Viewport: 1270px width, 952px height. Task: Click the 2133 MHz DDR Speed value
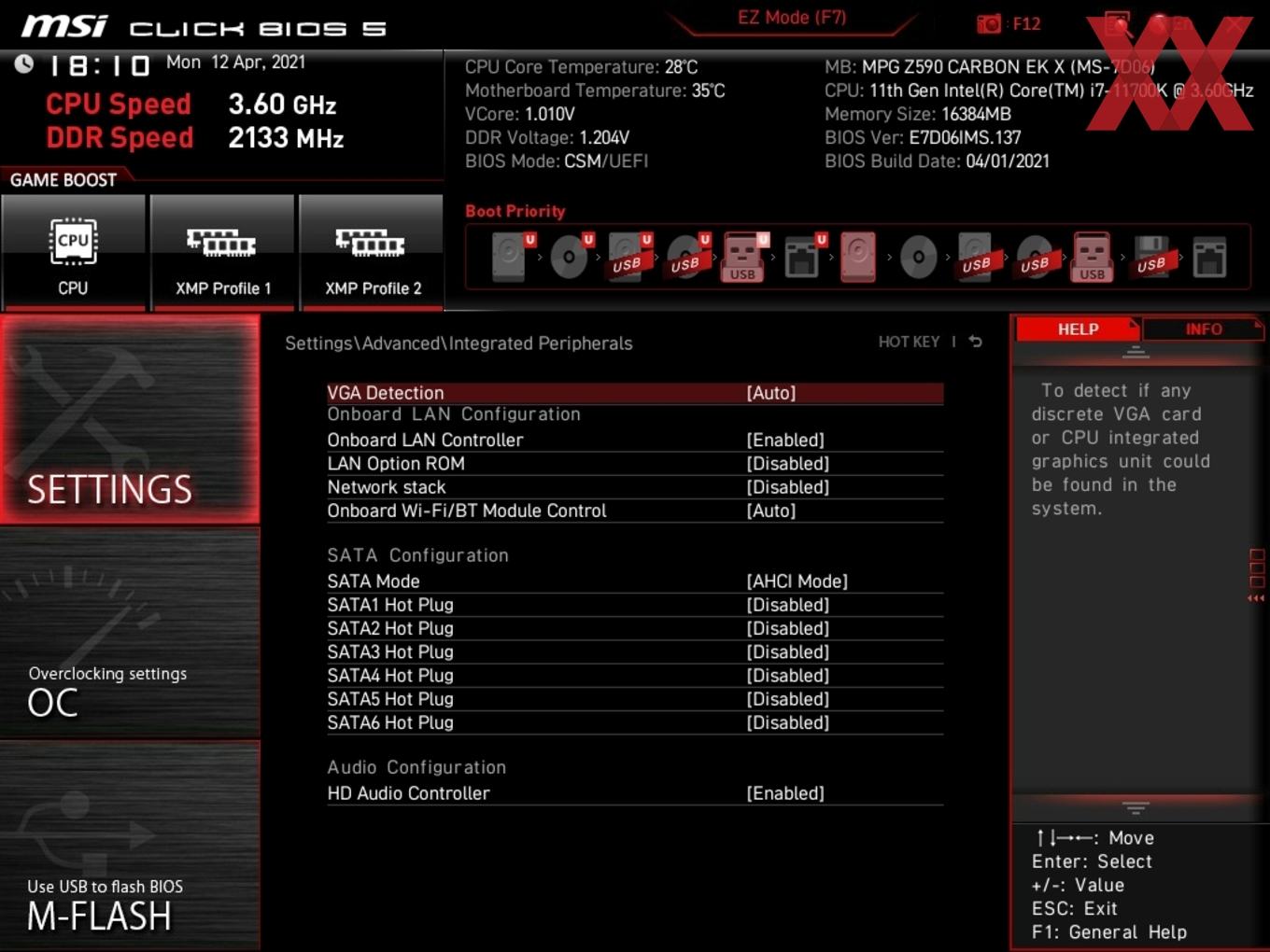pos(286,138)
